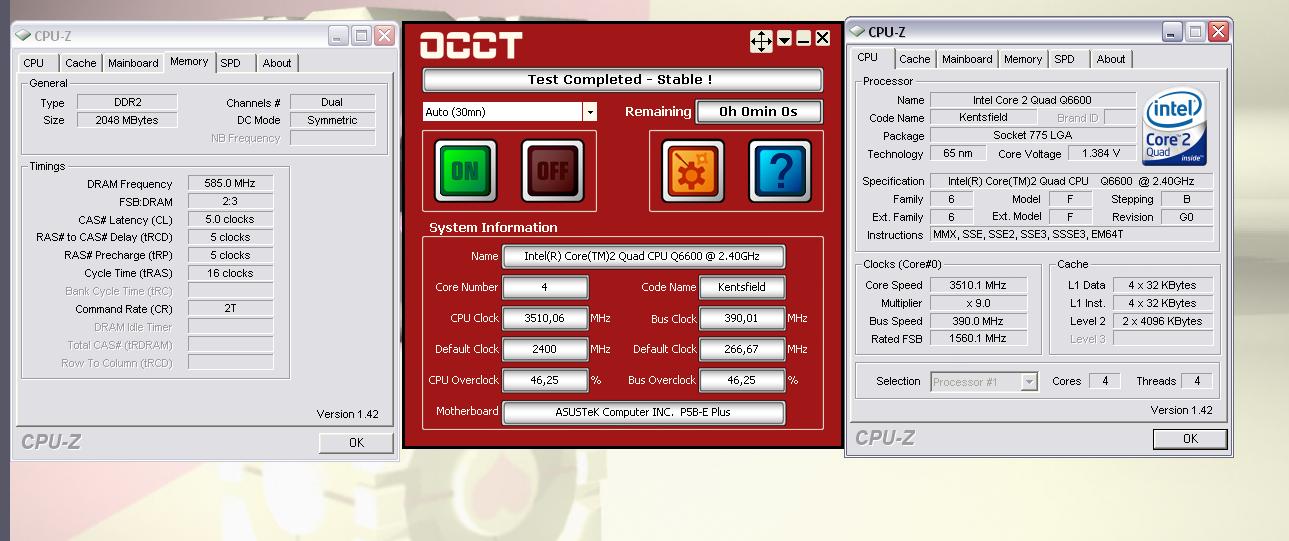Screen dimensions: 1289x541
Task: Open Cache tab in right CPU-Z window
Action: pyautogui.click(x=915, y=59)
